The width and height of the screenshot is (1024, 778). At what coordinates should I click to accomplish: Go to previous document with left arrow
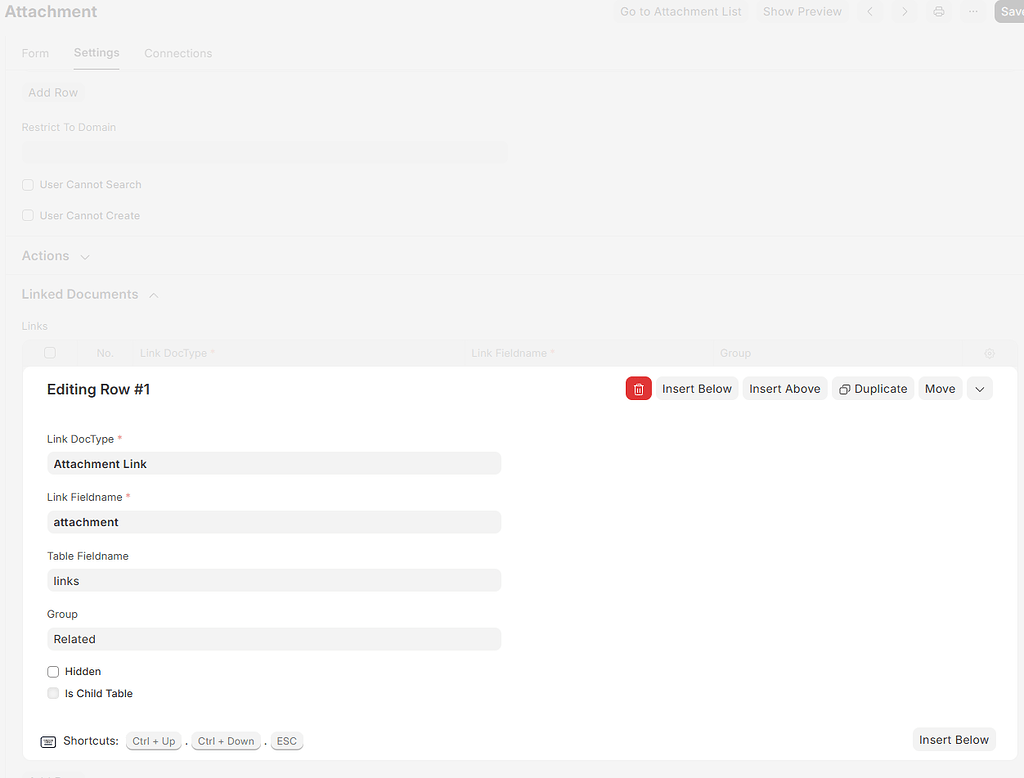tap(870, 12)
